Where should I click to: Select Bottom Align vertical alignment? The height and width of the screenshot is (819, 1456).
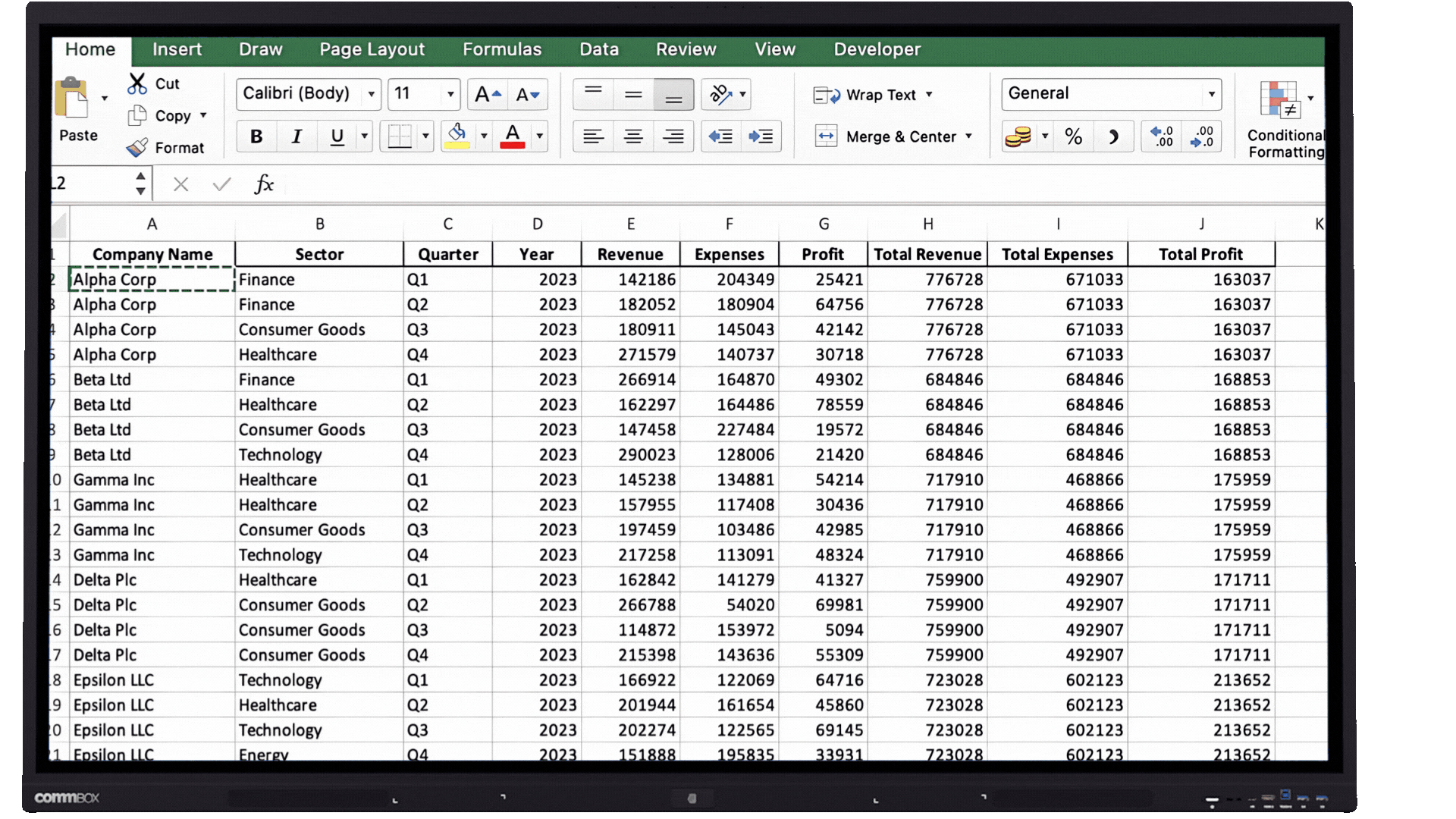pyautogui.click(x=673, y=95)
